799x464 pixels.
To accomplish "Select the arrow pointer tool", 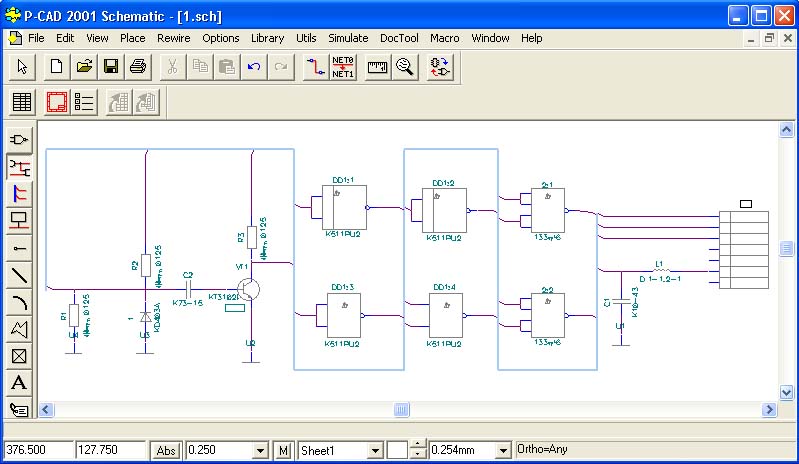I will pyautogui.click(x=22, y=67).
